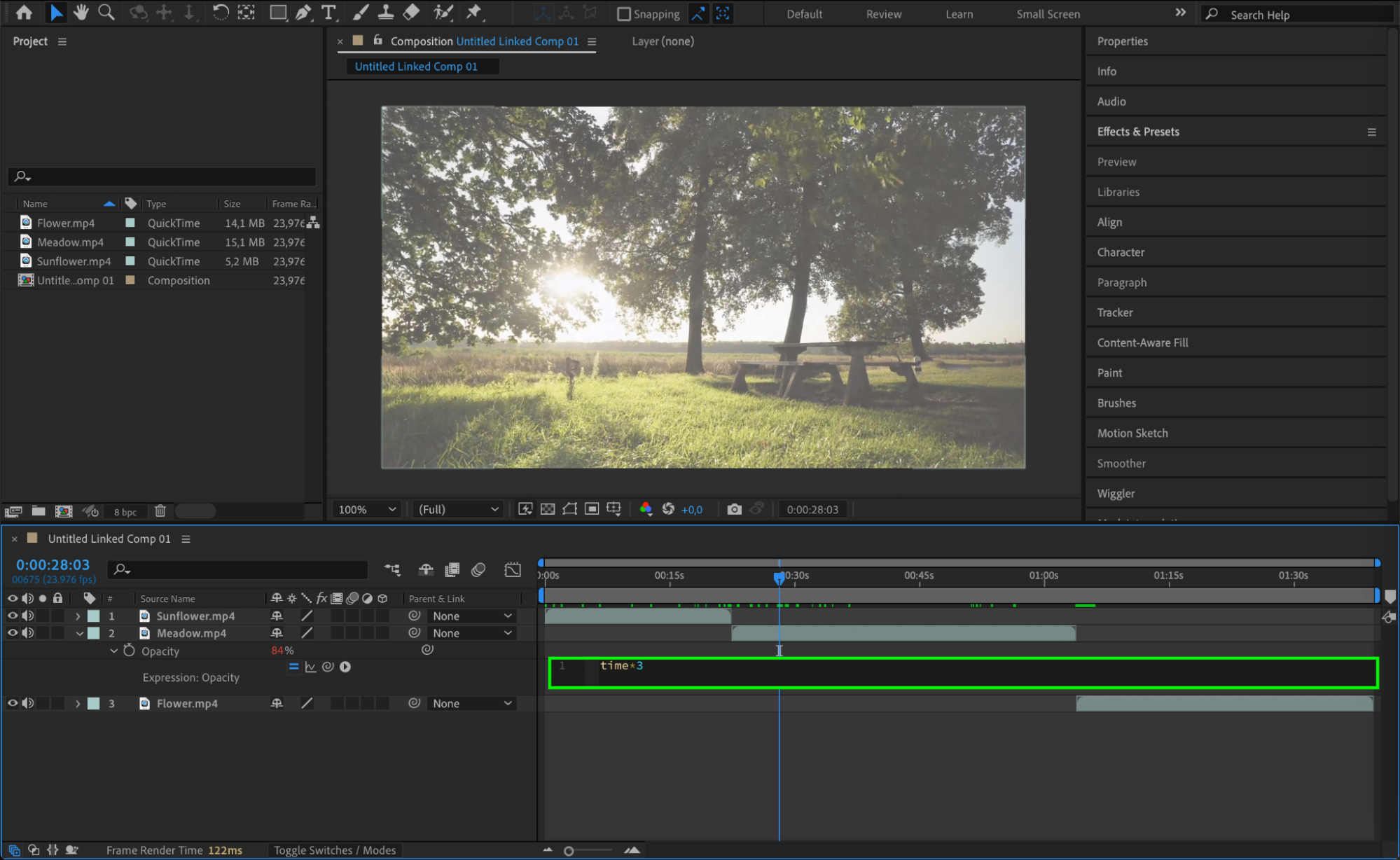Viewport: 1400px width, 860px height.
Task: Click the trash delete icon in Project panel
Action: 160,511
